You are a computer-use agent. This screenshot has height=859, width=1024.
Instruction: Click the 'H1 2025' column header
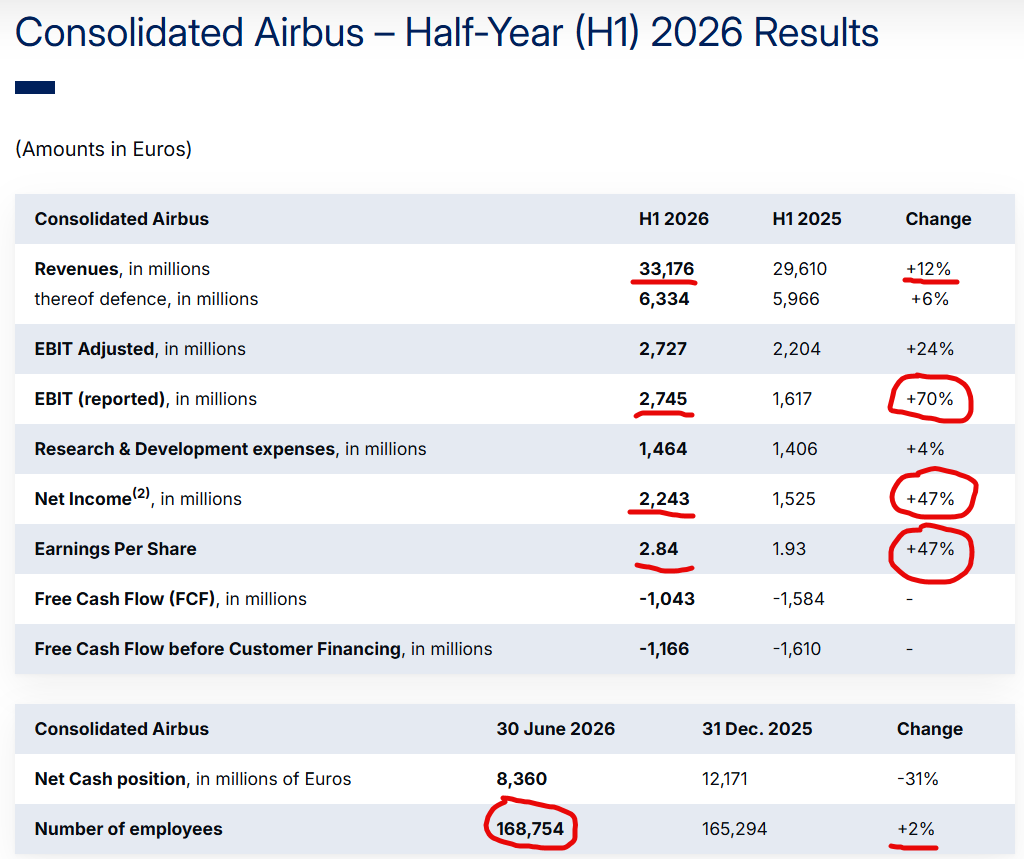tap(807, 219)
